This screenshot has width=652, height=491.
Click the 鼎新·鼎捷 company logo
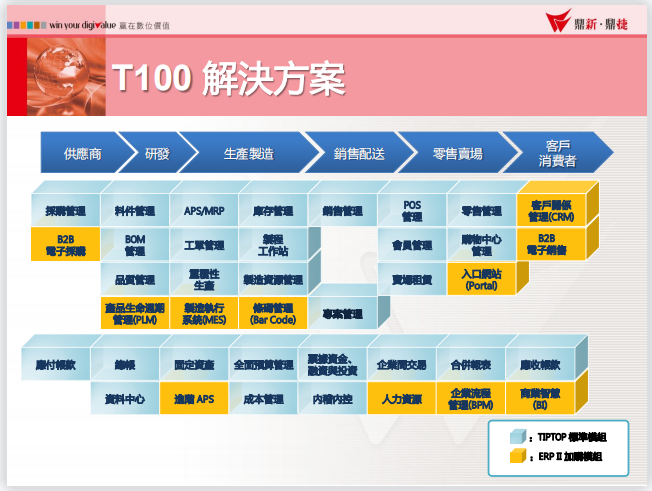[x=586, y=22]
